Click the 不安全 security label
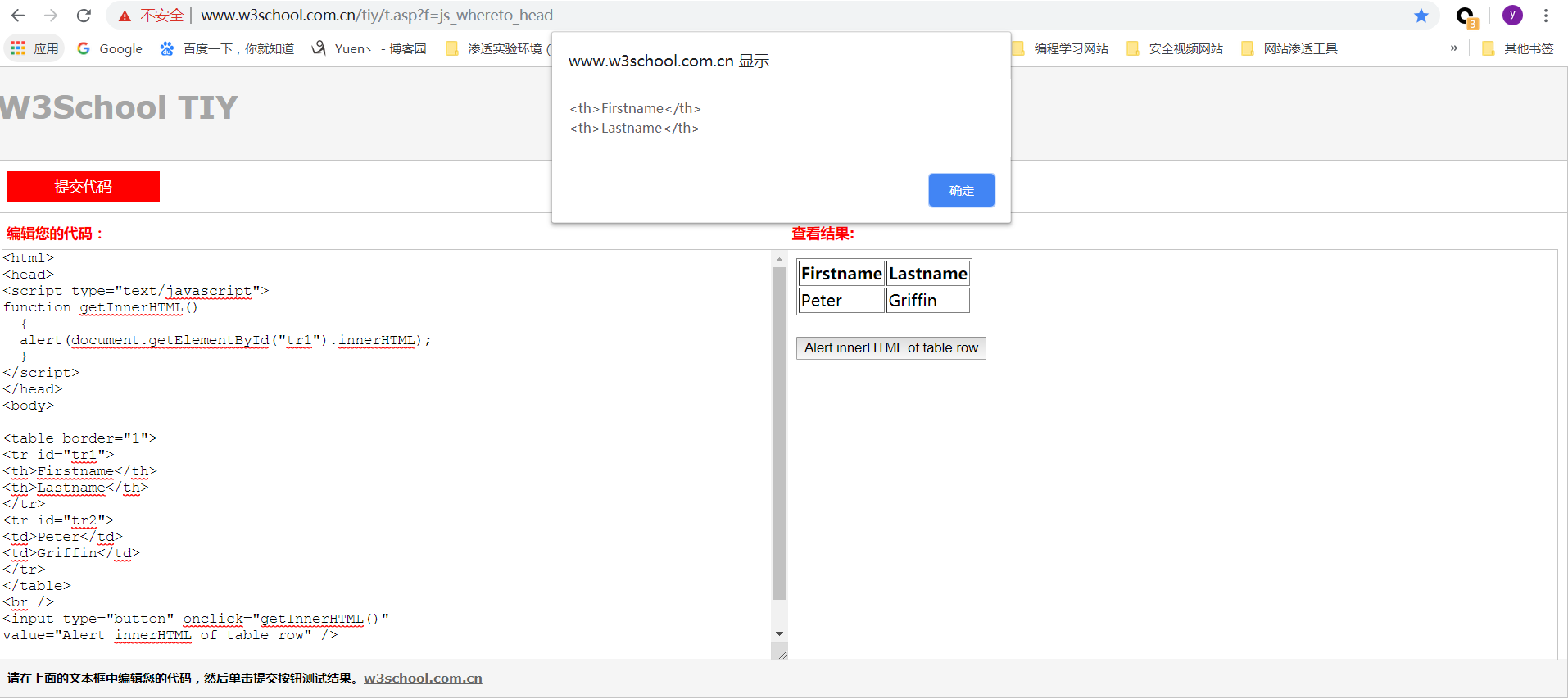Image resolution: width=1568 pixels, height=699 pixels. (161, 16)
